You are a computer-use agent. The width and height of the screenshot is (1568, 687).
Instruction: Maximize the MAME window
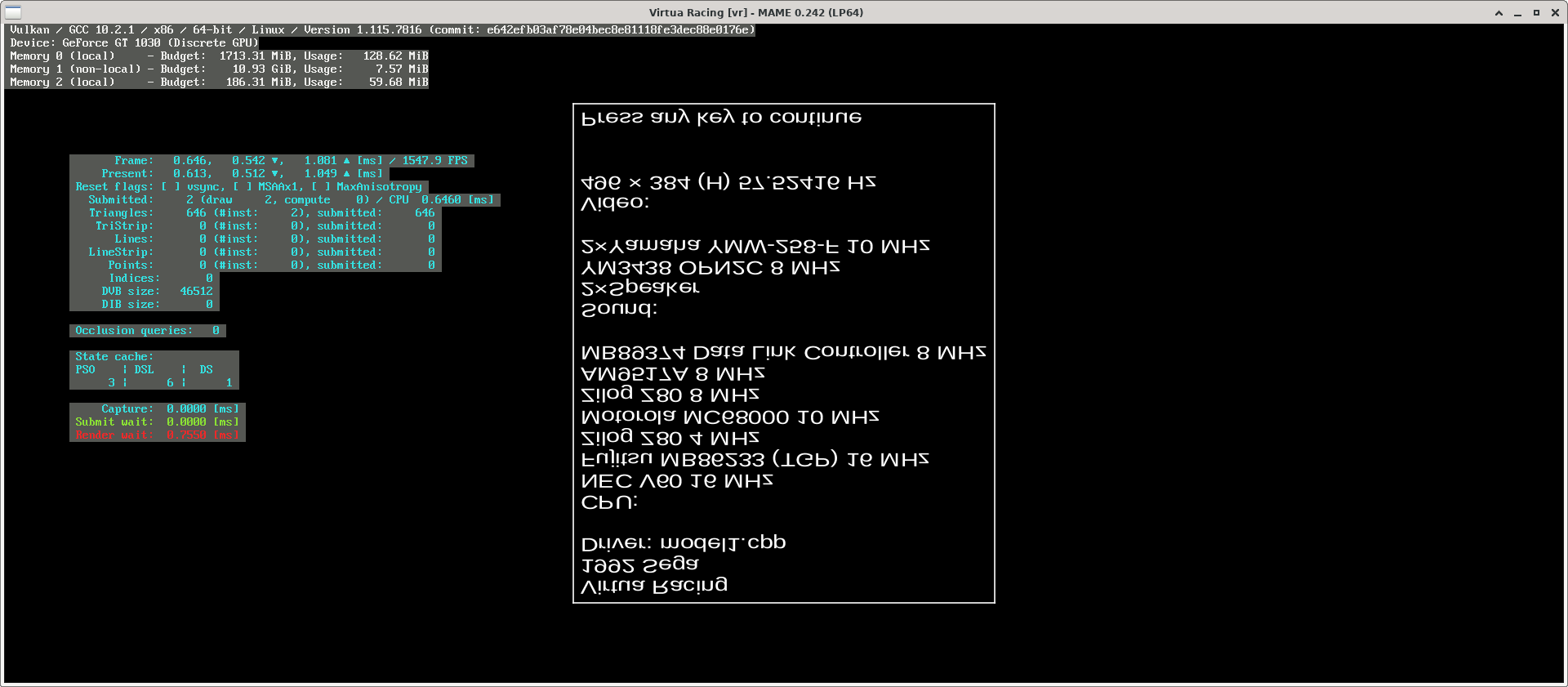coord(1536,13)
